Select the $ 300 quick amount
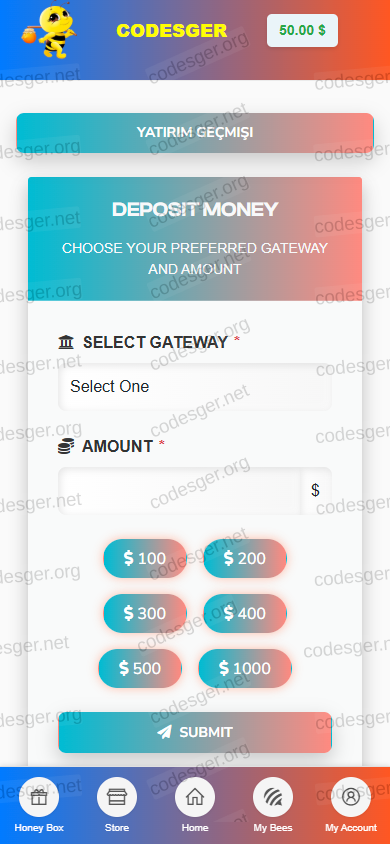This screenshot has width=390, height=844. (145, 614)
